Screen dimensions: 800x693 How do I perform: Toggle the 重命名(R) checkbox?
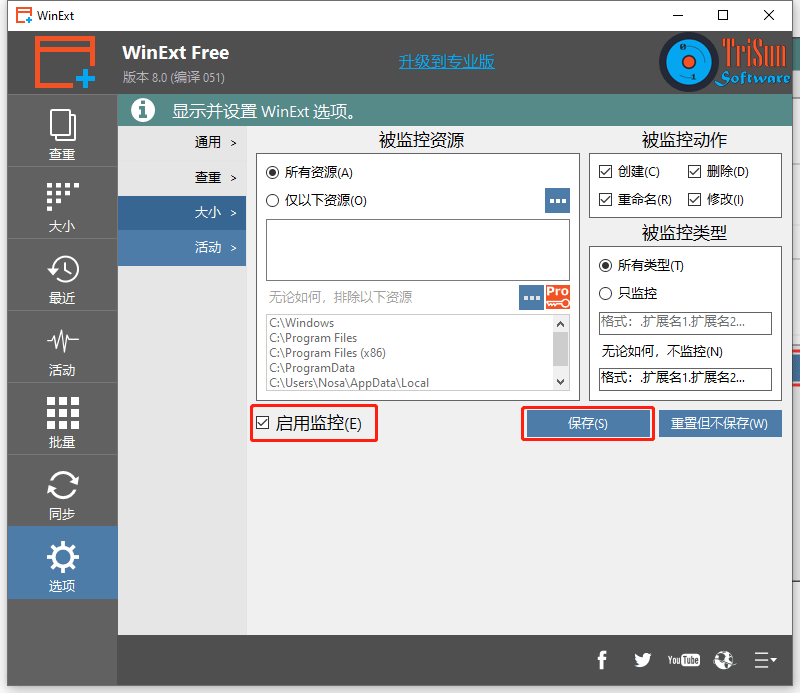605,200
